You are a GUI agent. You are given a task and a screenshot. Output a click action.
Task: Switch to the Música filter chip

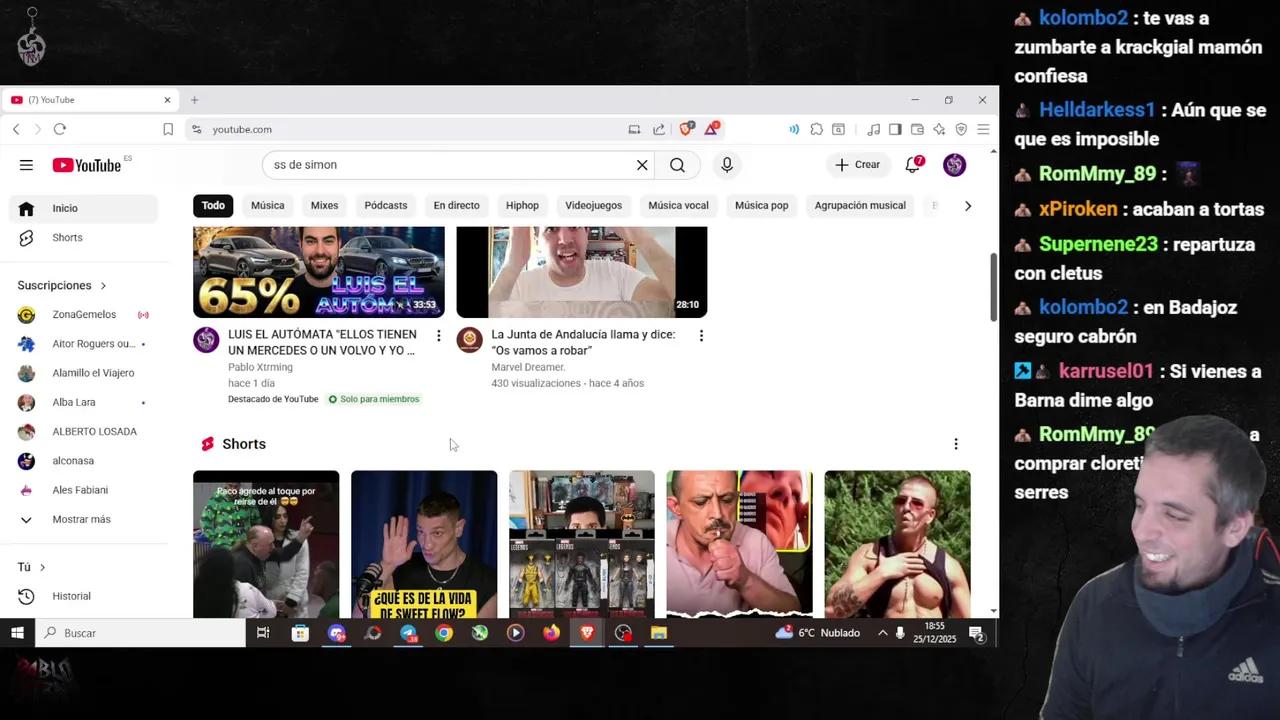267,205
